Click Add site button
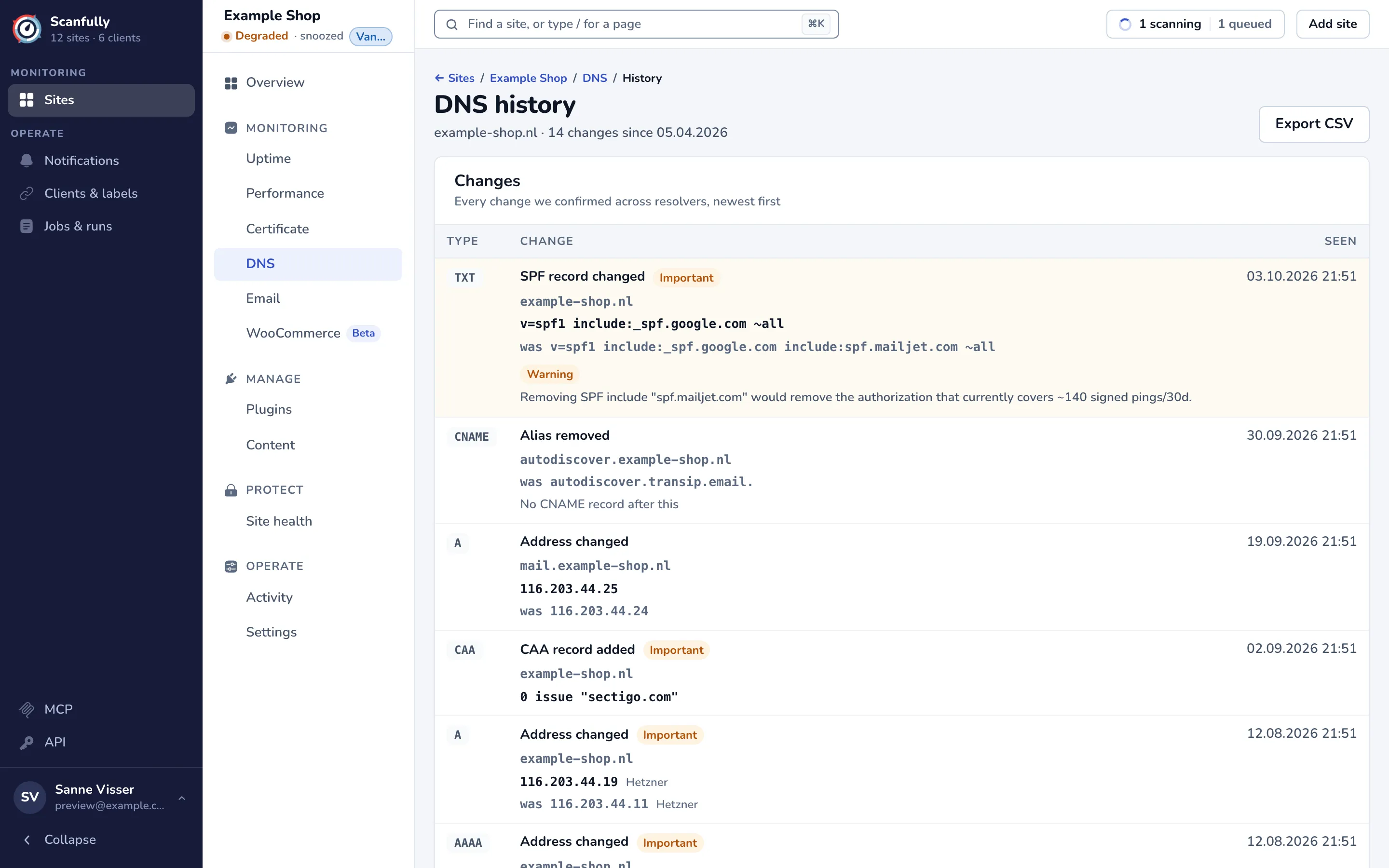Image resolution: width=1389 pixels, height=868 pixels. (1333, 24)
